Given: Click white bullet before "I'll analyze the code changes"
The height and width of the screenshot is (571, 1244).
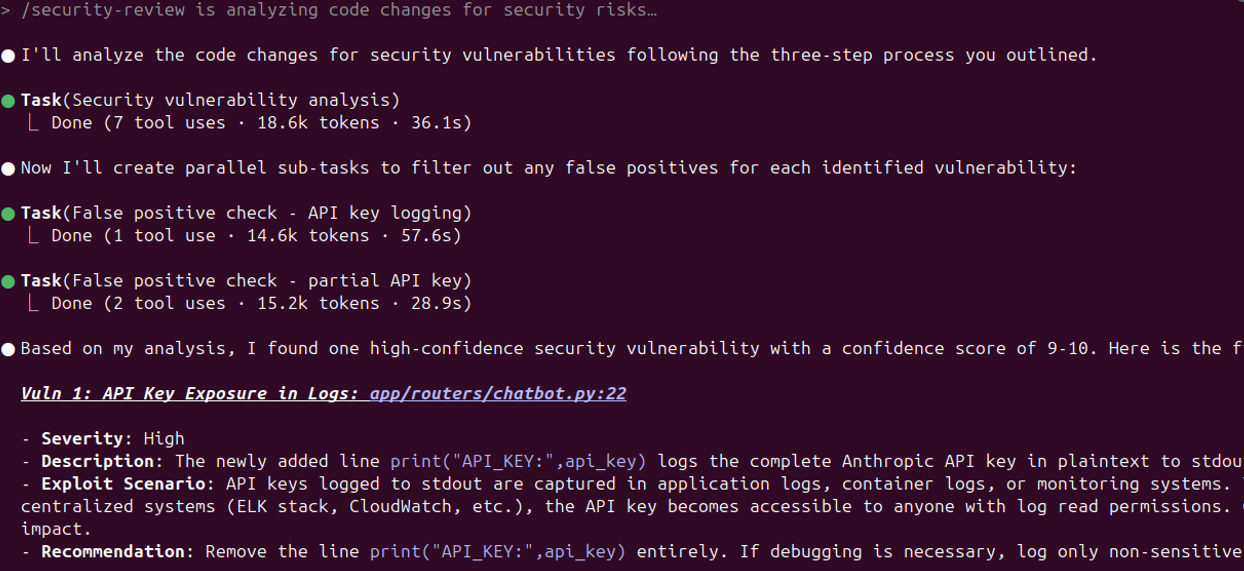Looking at the screenshot, I should click(x=9, y=56).
